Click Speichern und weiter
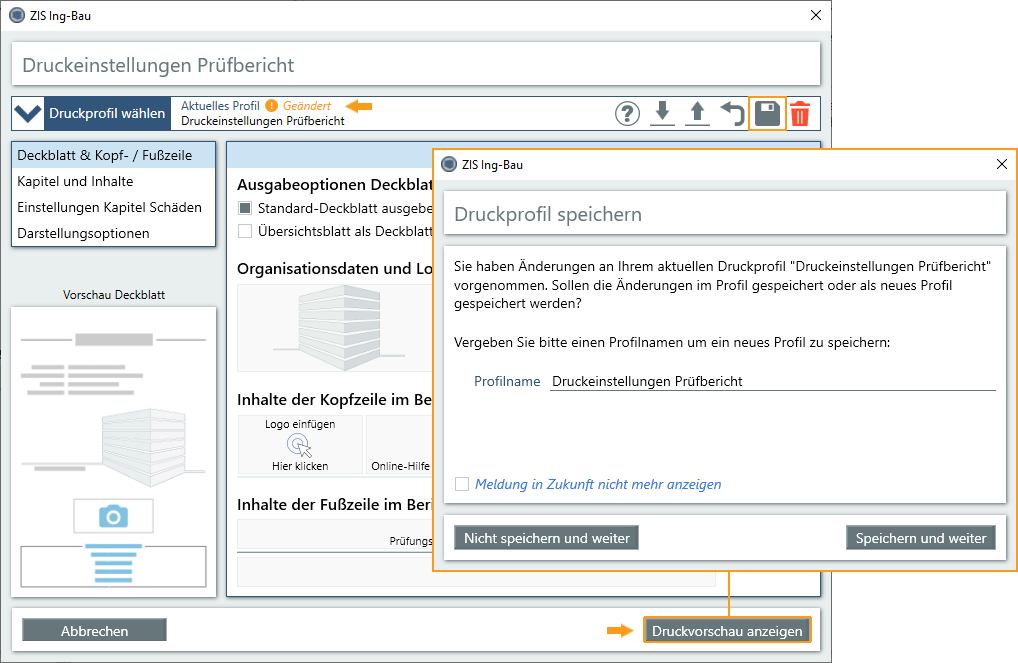 click(920, 537)
